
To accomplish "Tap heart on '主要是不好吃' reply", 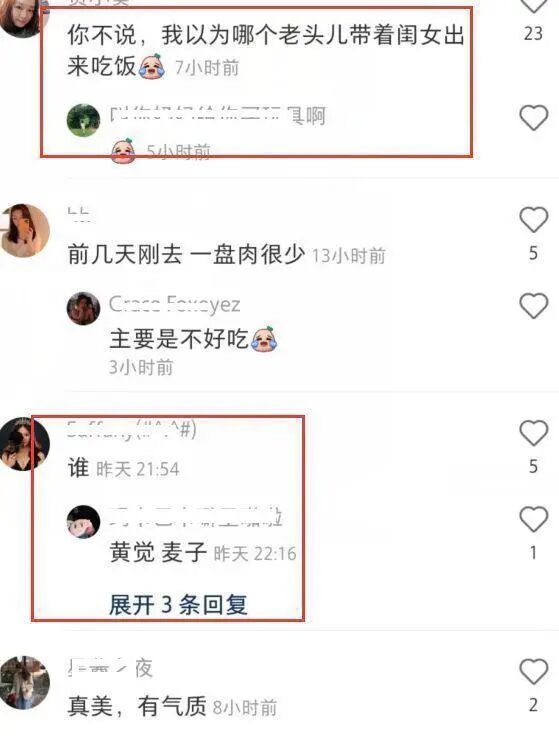I will point(533,305).
